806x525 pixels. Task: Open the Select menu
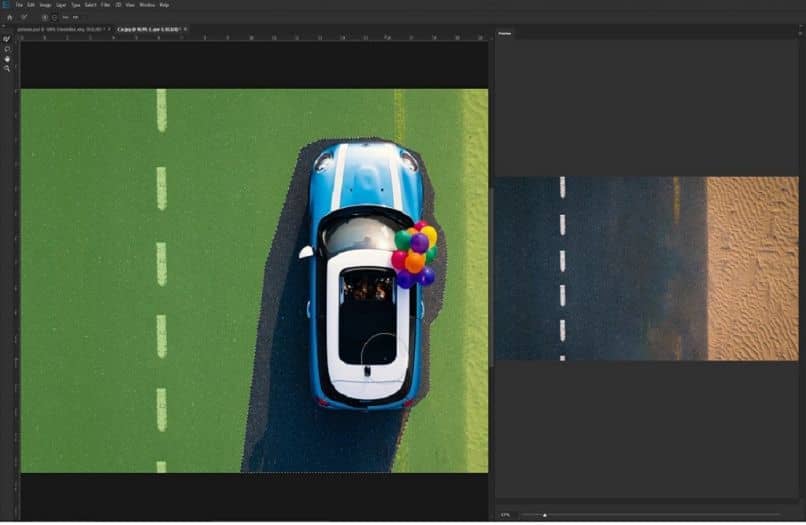90,5
